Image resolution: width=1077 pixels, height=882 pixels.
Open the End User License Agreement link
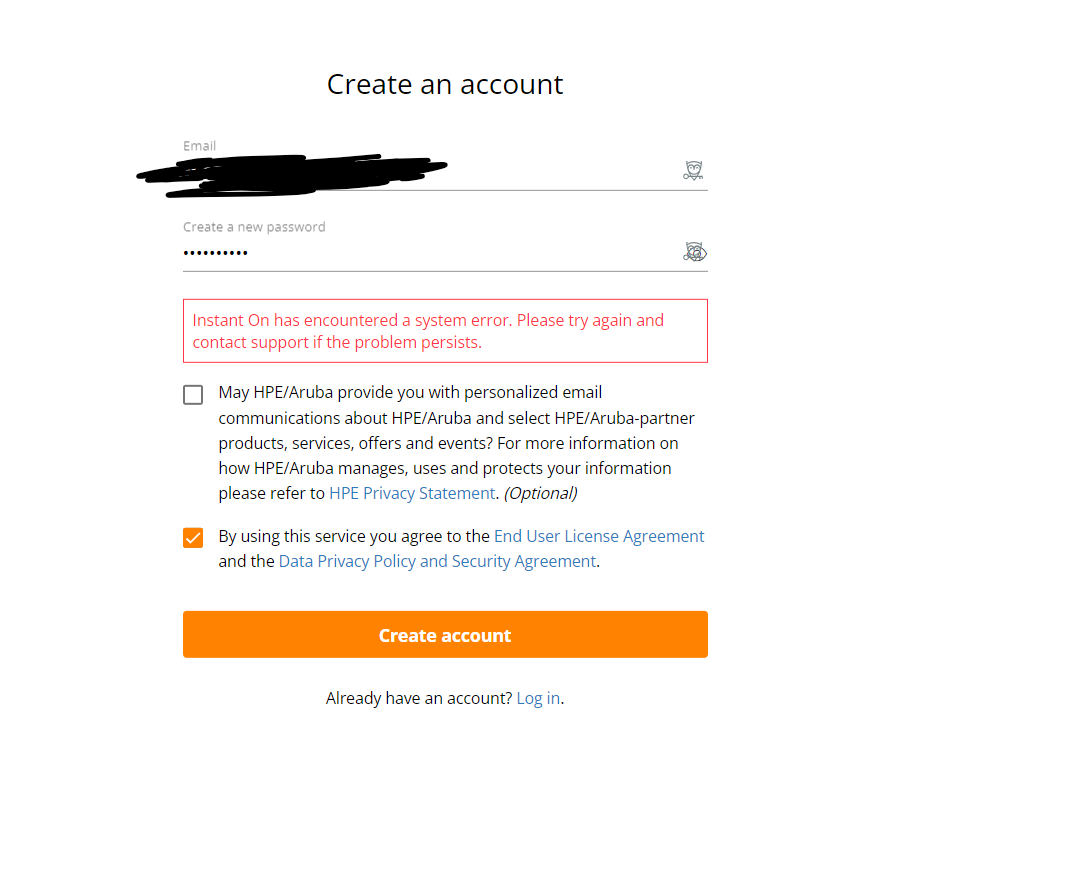[599, 536]
